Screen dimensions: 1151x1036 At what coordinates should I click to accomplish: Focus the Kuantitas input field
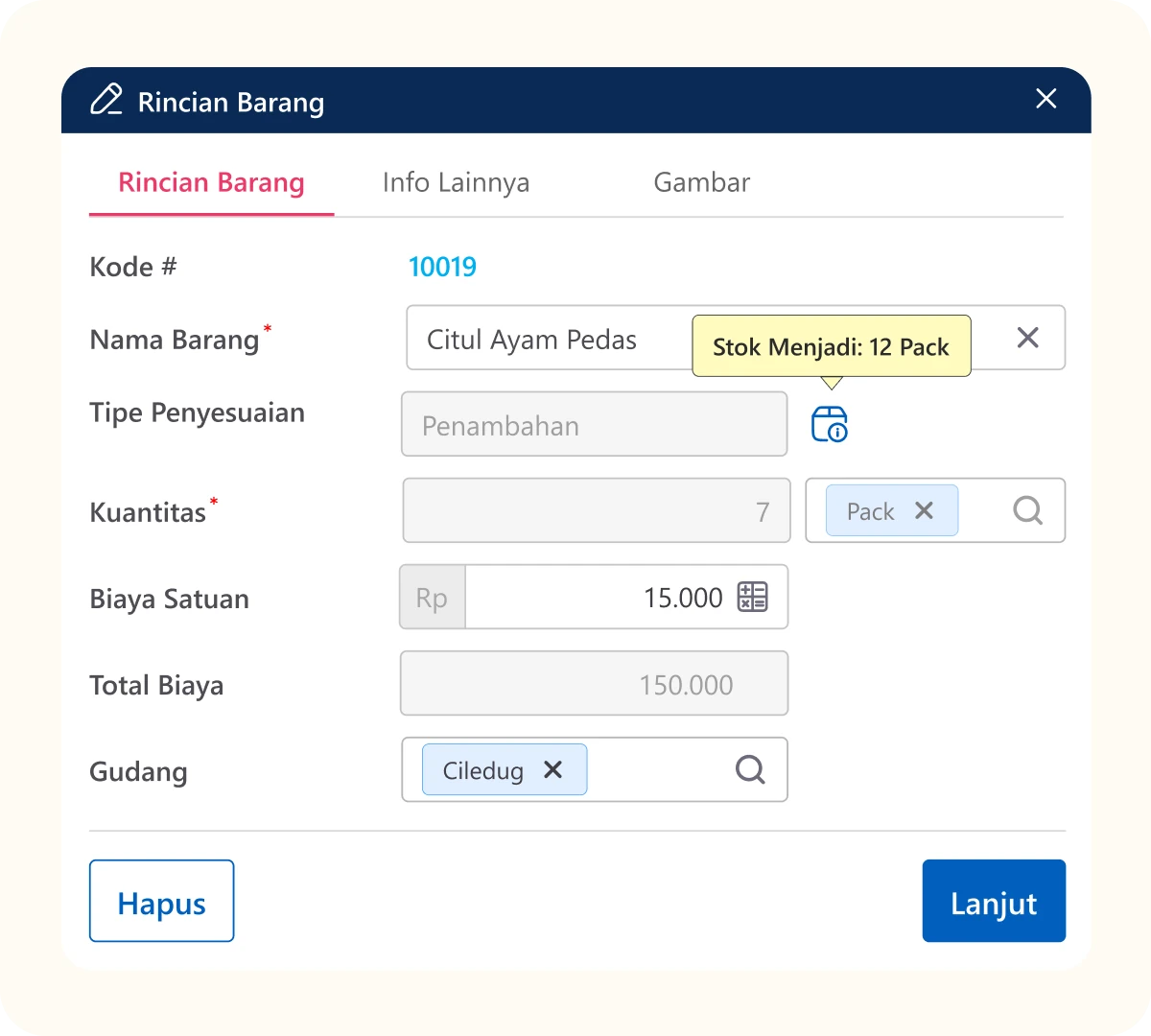596,511
